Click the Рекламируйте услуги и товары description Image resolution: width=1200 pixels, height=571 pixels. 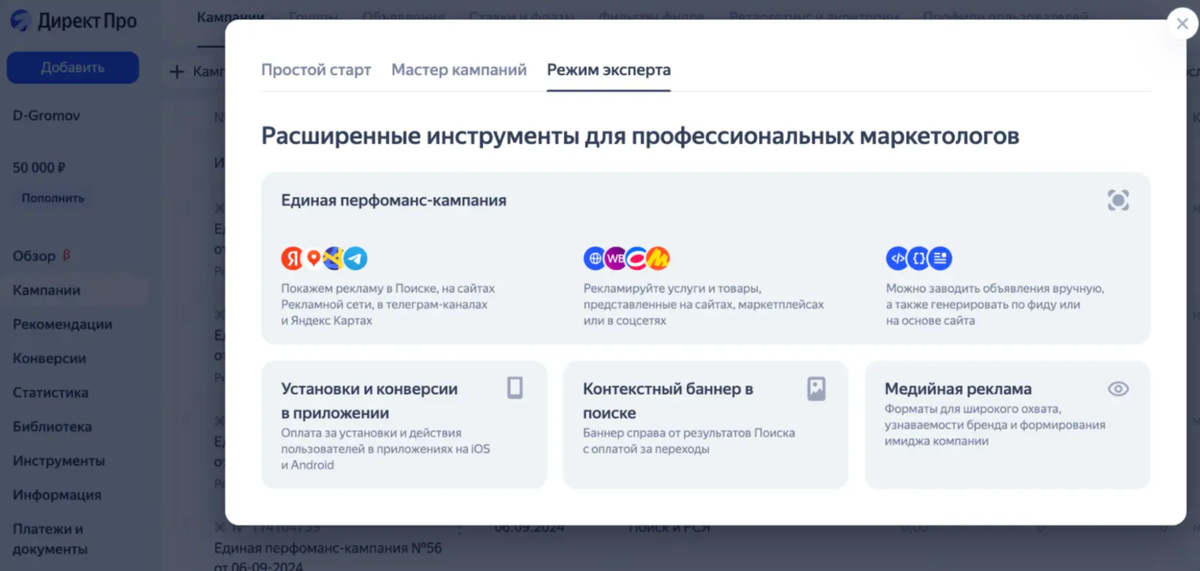pyautogui.click(x=704, y=304)
